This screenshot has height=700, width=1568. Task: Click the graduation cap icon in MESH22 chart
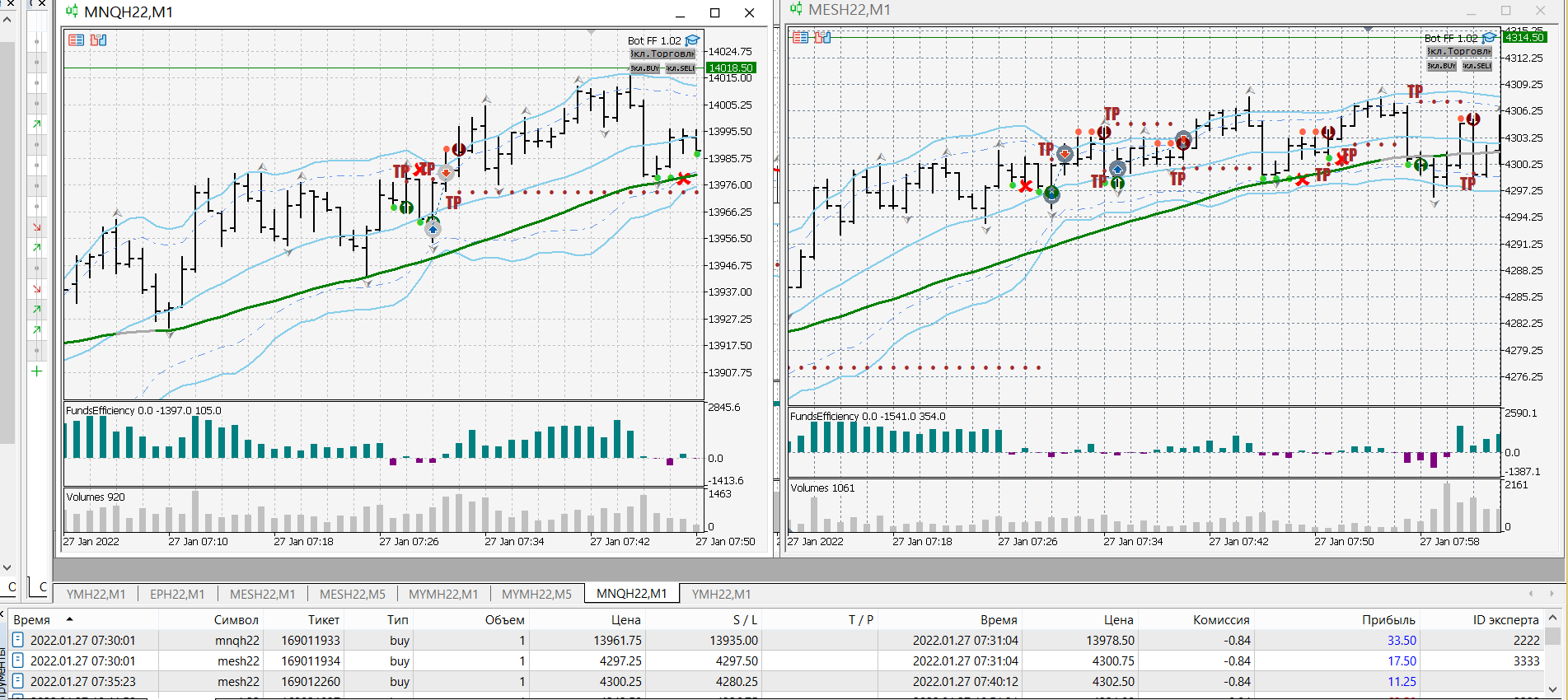[1490, 38]
